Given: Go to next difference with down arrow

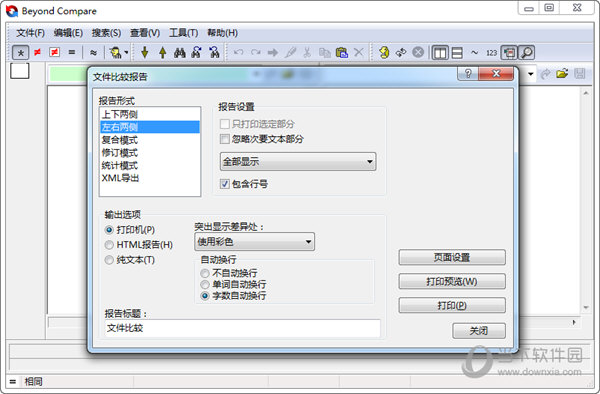Looking at the screenshot, I should 145,52.
